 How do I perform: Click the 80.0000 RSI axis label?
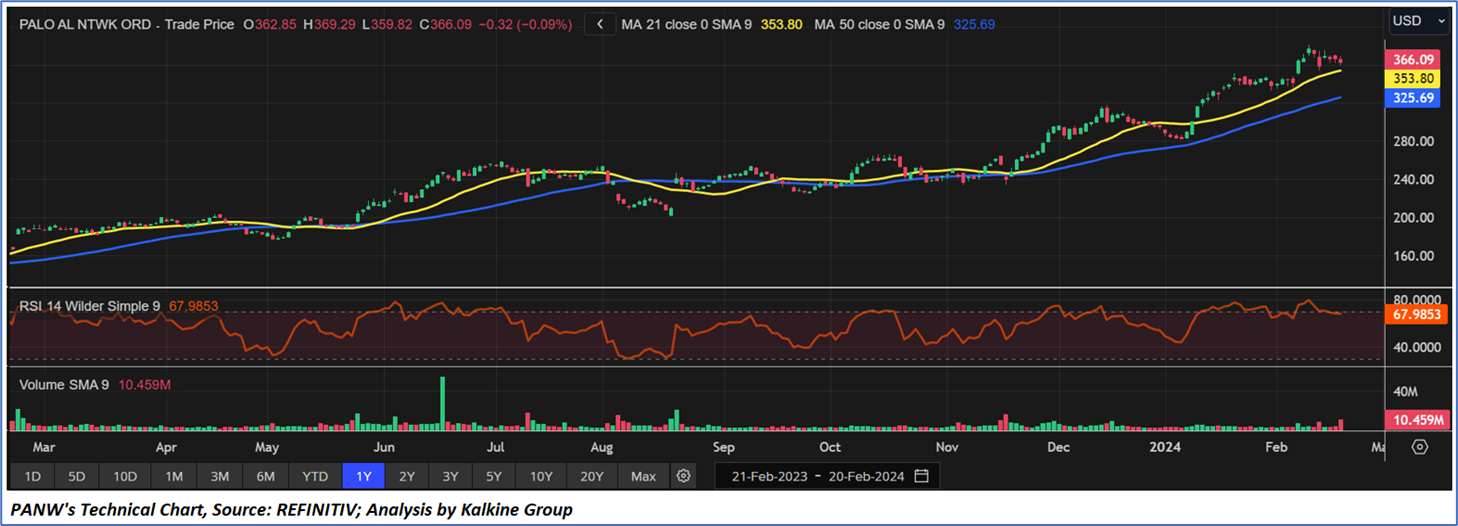click(1417, 299)
